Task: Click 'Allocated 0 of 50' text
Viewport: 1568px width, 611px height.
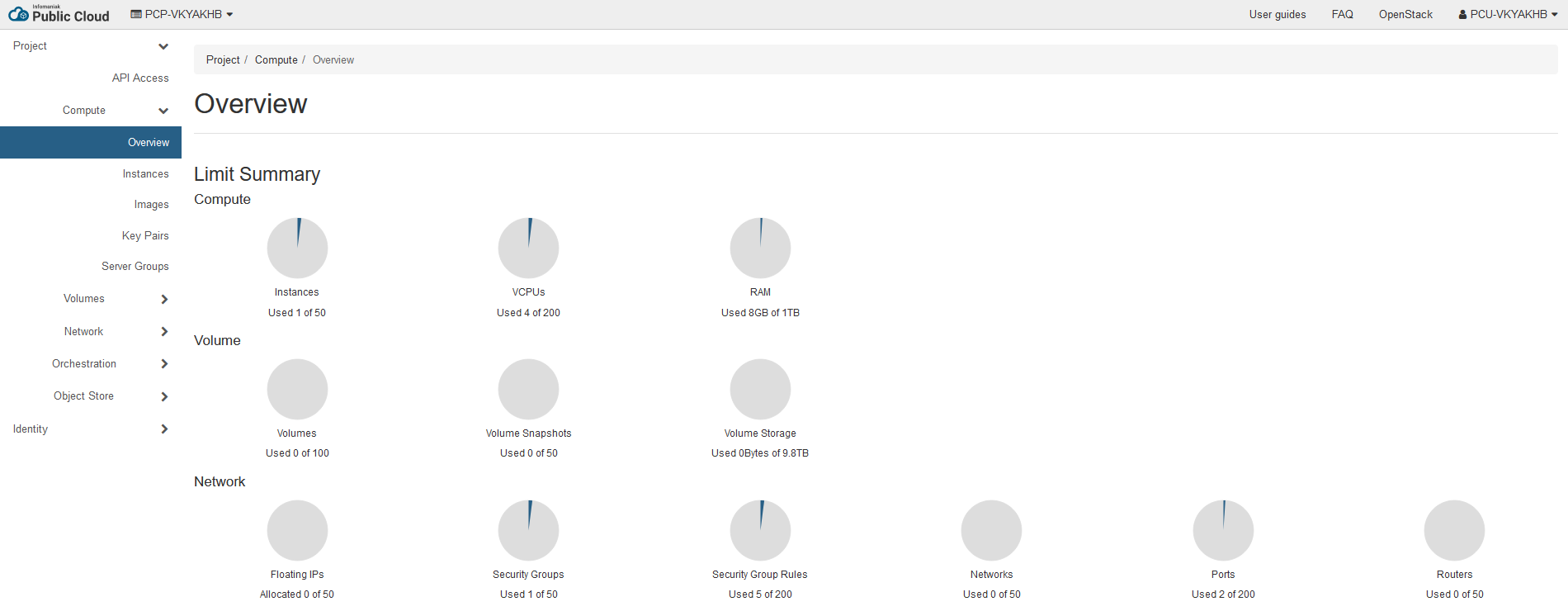Action: coord(297,594)
